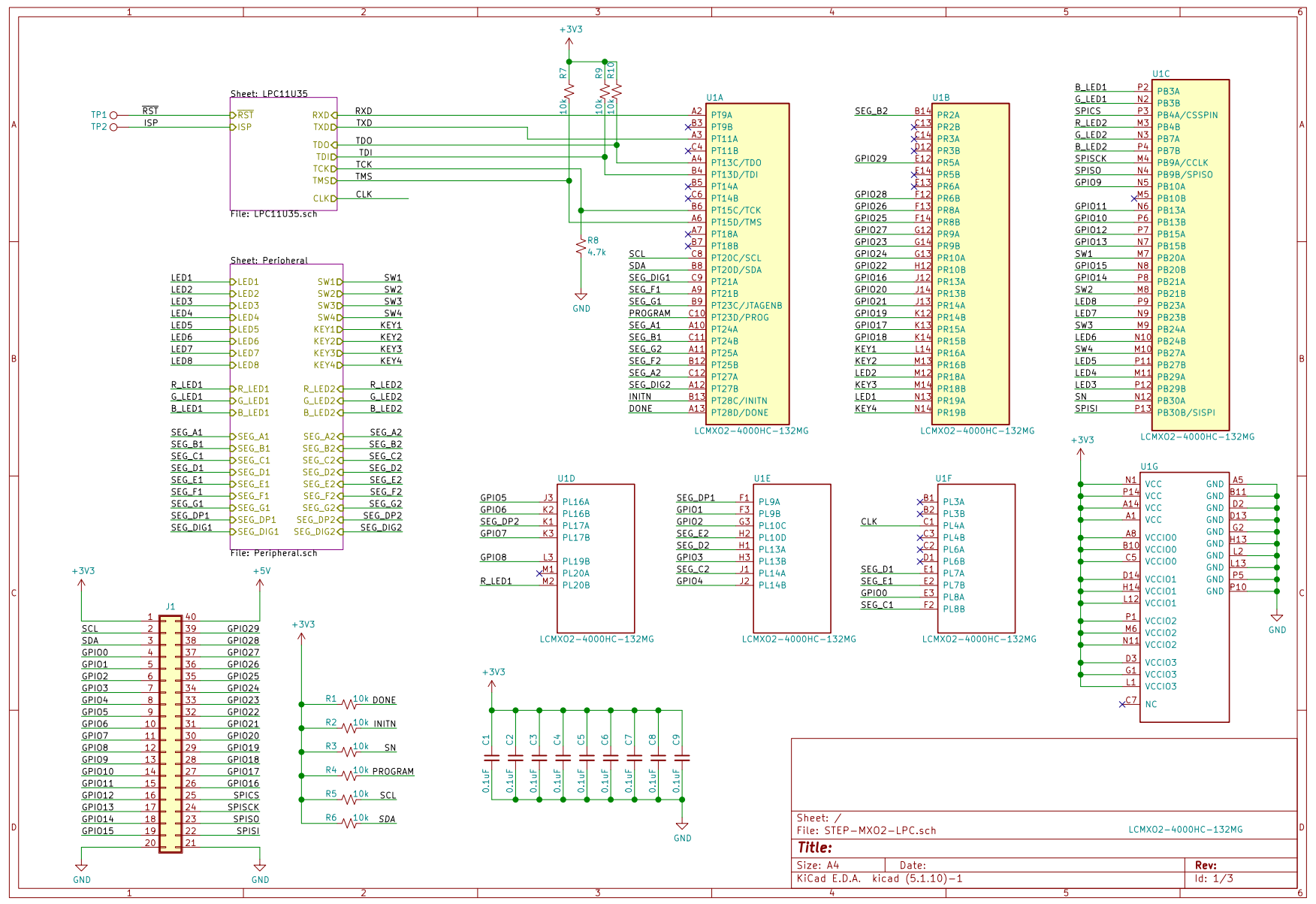
Task: Click the 'GPIO29' label at J1 pin 39
Action: tap(243, 629)
